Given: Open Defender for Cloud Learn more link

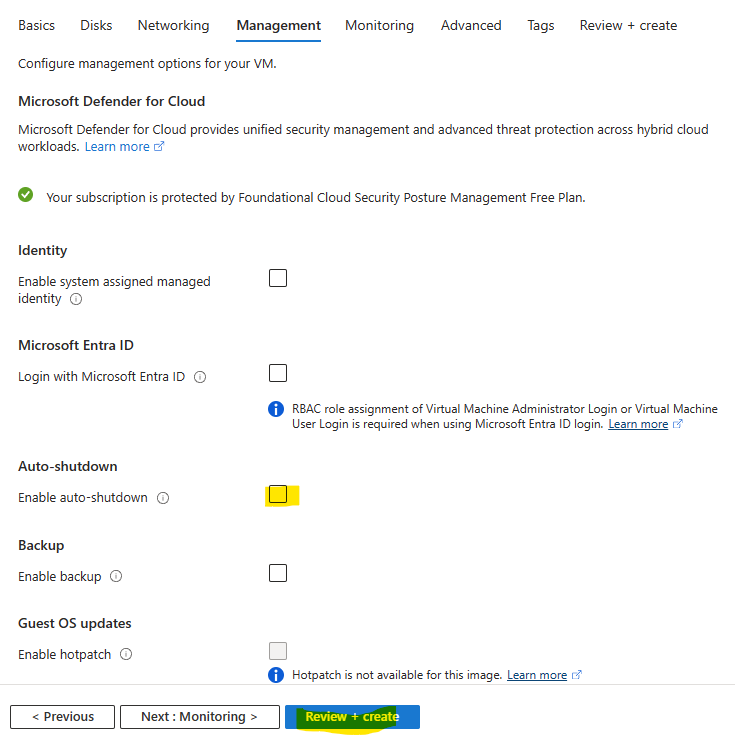Looking at the screenshot, I should [117, 147].
